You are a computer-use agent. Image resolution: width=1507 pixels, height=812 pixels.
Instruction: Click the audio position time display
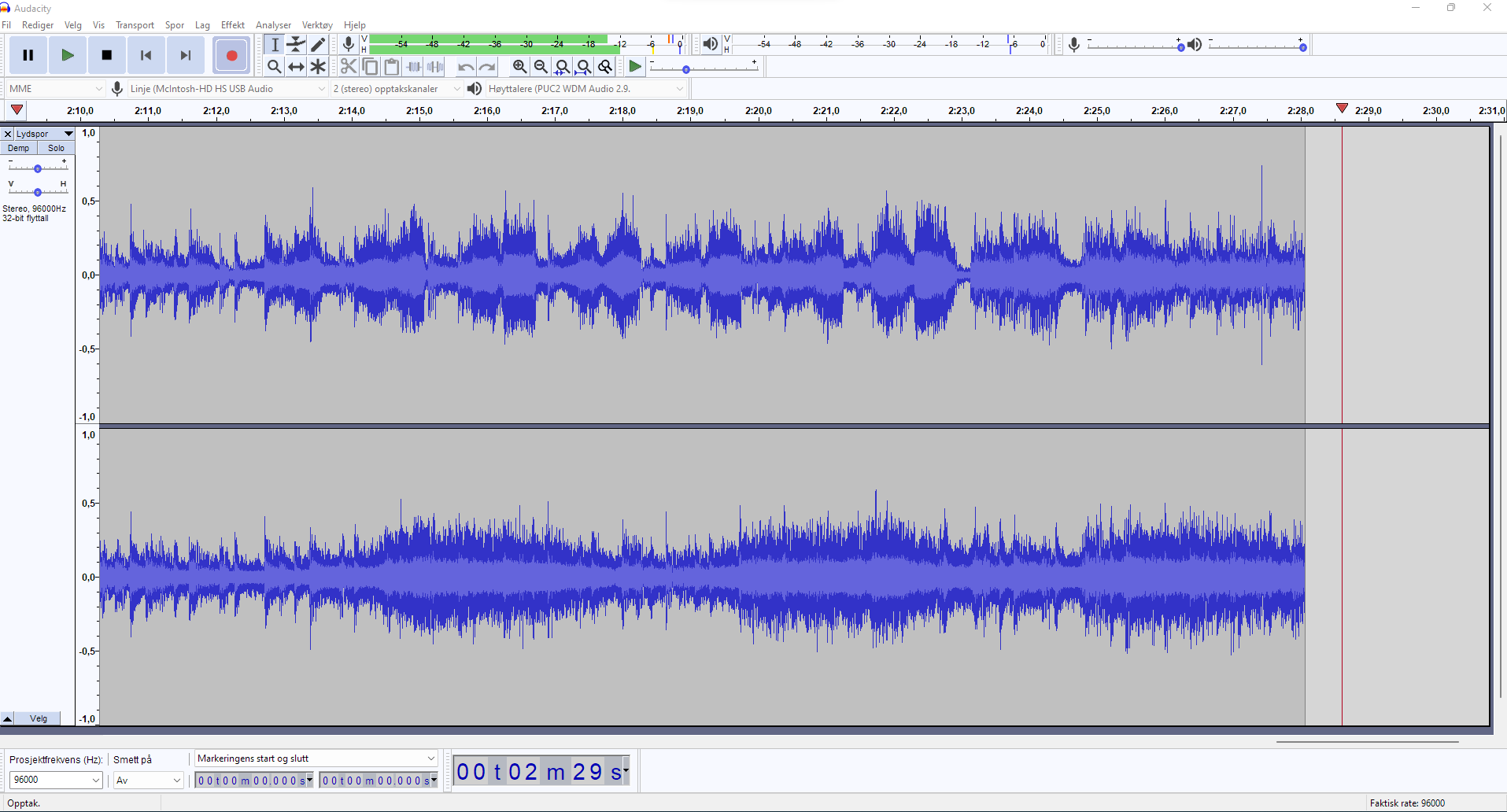(x=542, y=771)
